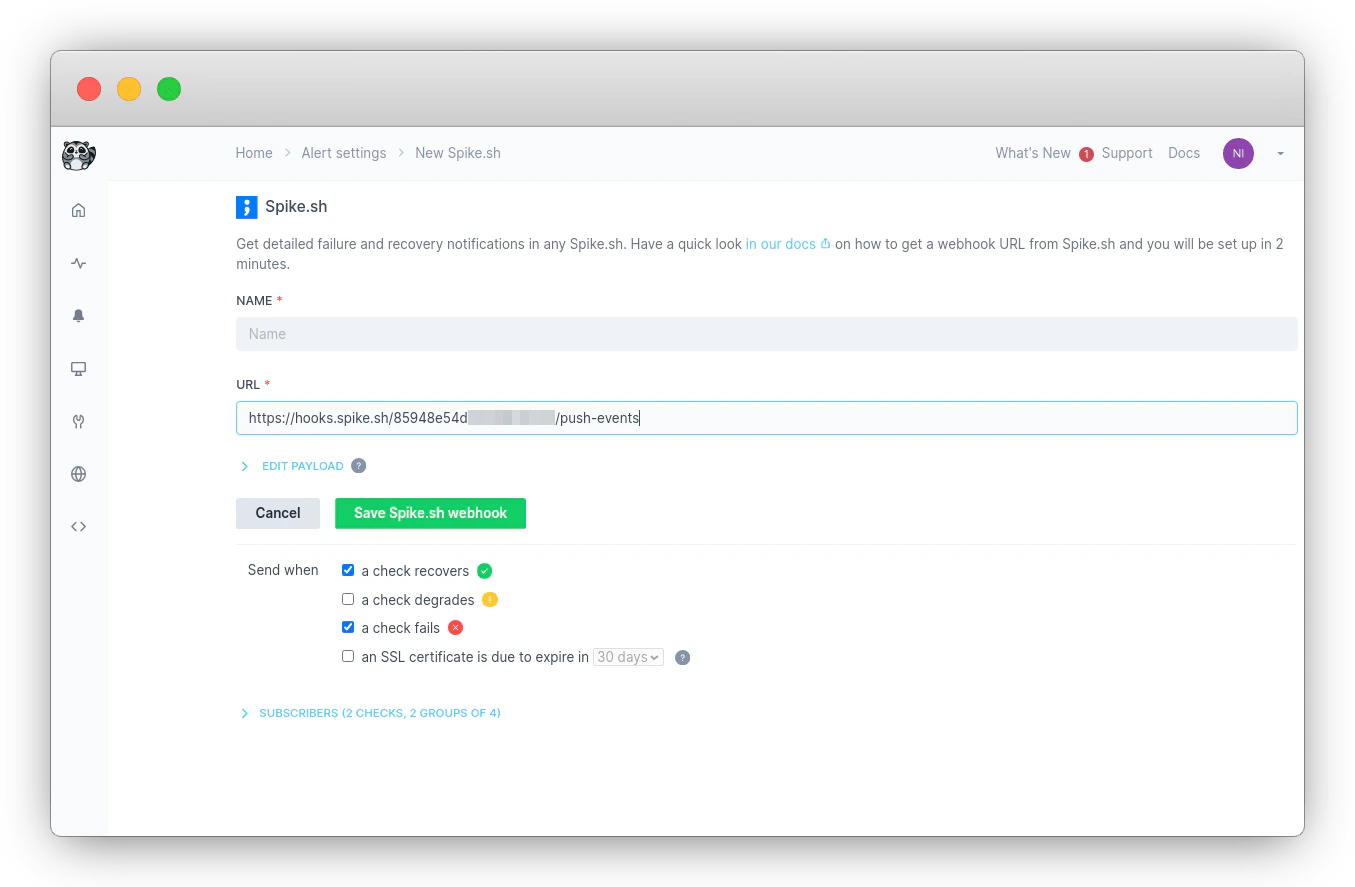Click the help icon beside Edit Payload

359,466
